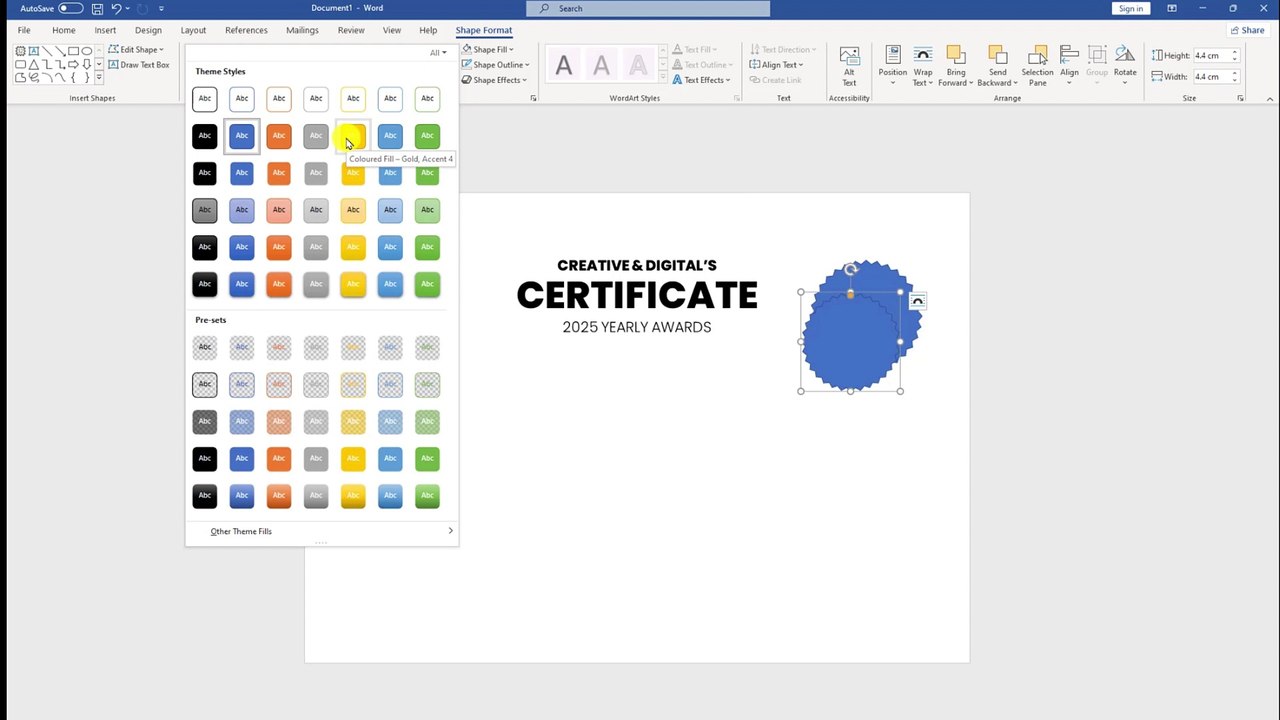Expand the Position options
The width and height of the screenshot is (1280, 720).
click(893, 67)
